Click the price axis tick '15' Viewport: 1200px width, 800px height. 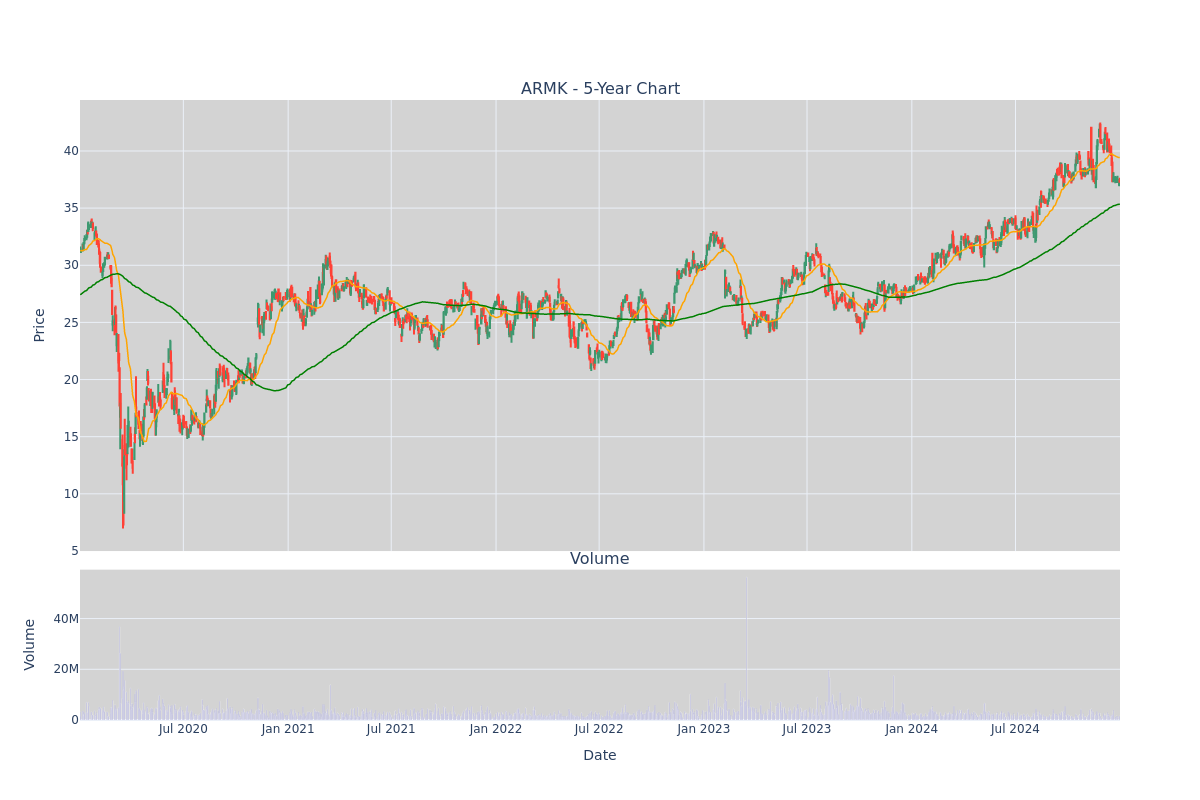coord(72,436)
